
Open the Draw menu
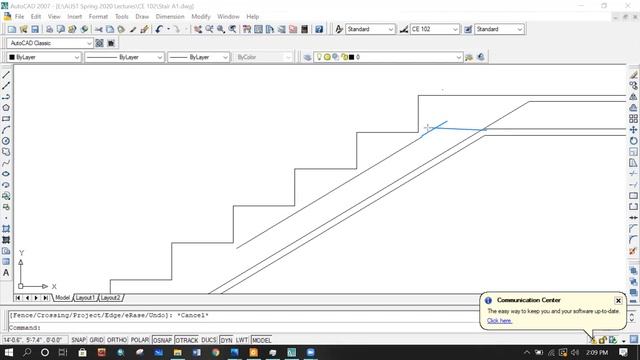[142, 17]
